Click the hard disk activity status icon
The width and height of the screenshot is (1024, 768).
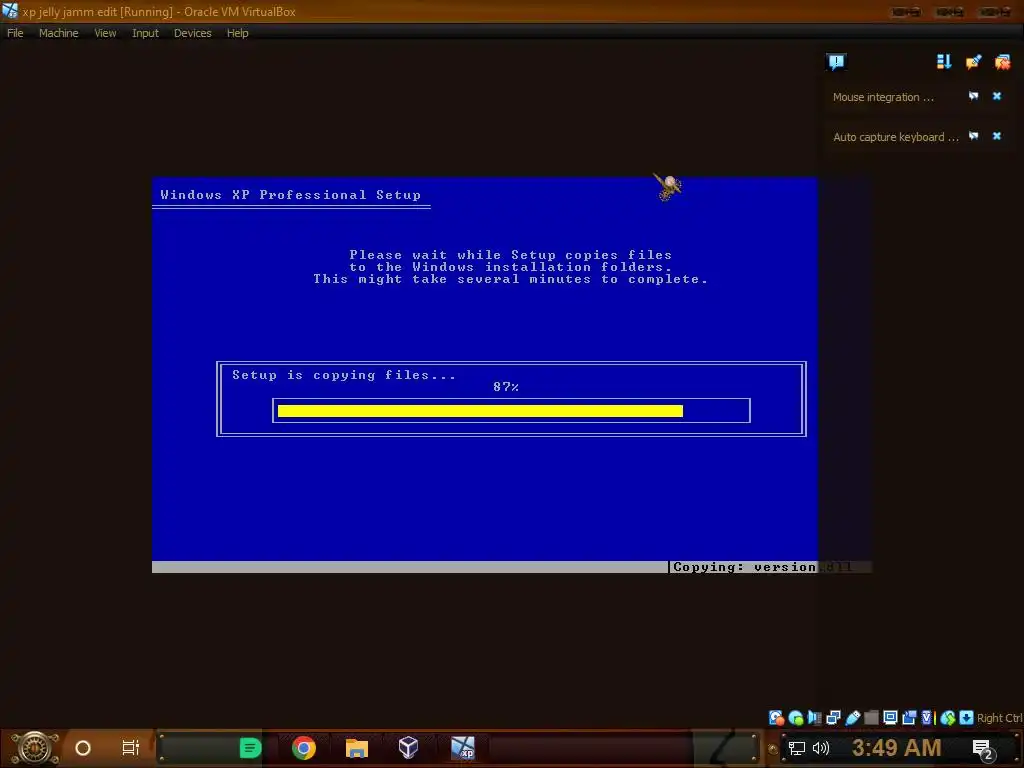pos(776,718)
